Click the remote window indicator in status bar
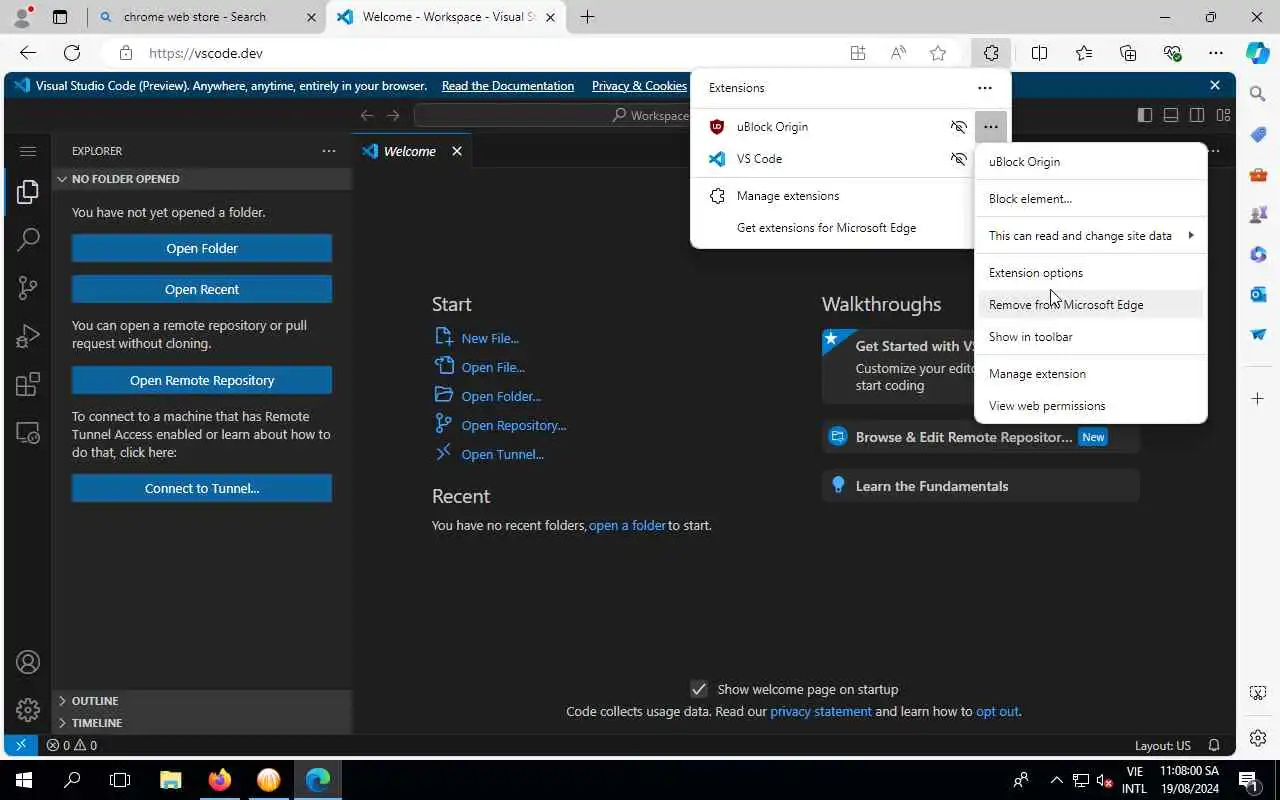This screenshot has width=1280, height=800. pos(21,745)
